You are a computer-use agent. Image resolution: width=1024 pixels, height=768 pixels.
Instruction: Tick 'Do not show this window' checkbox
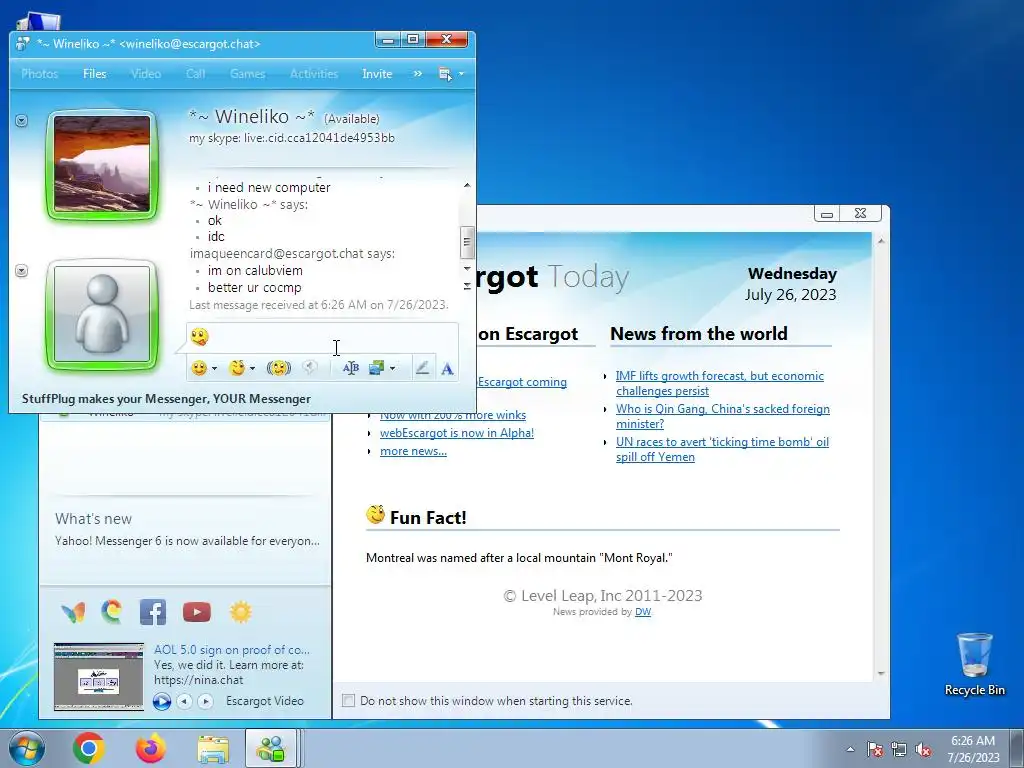click(x=349, y=701)
